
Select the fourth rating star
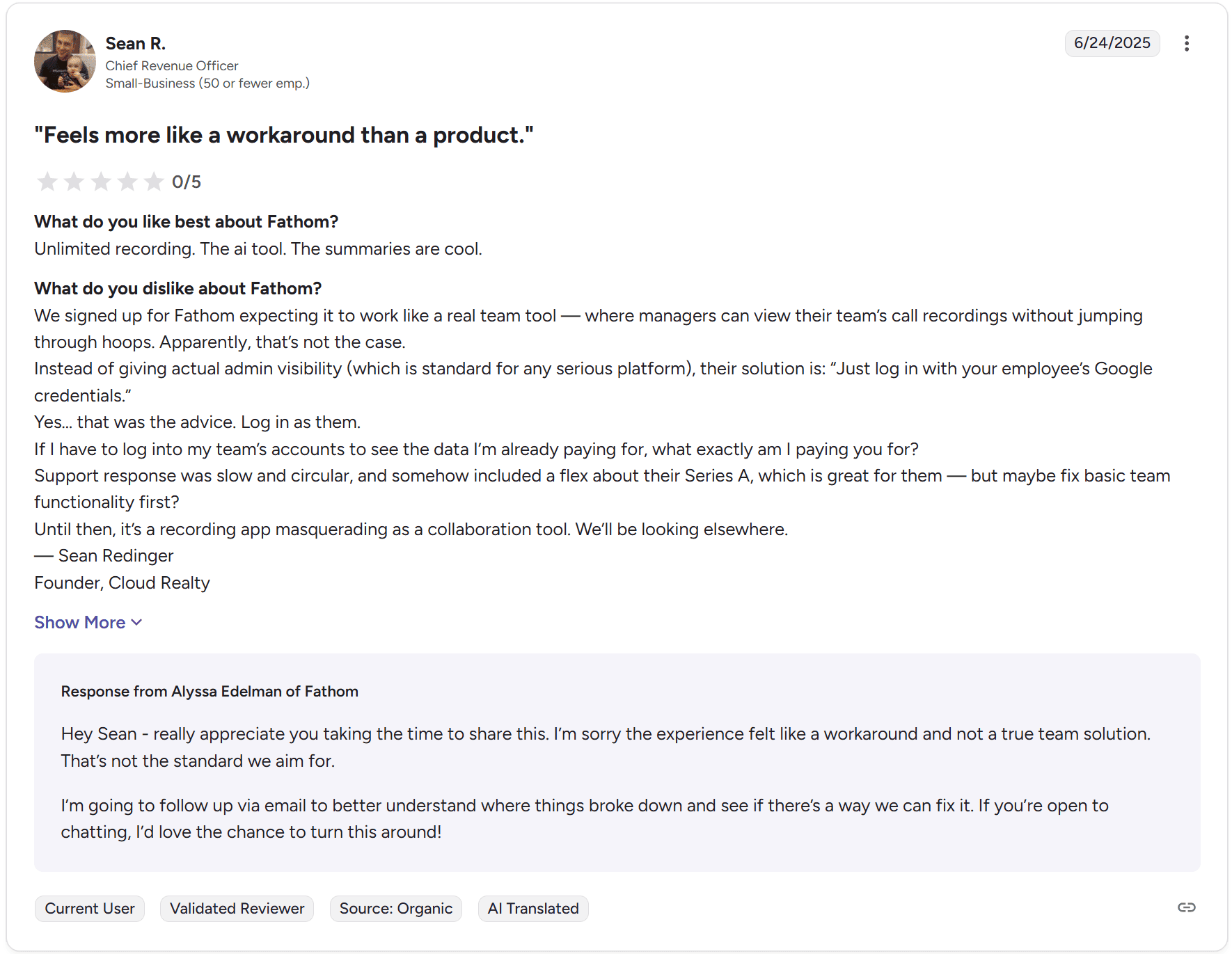coord(127,182)
